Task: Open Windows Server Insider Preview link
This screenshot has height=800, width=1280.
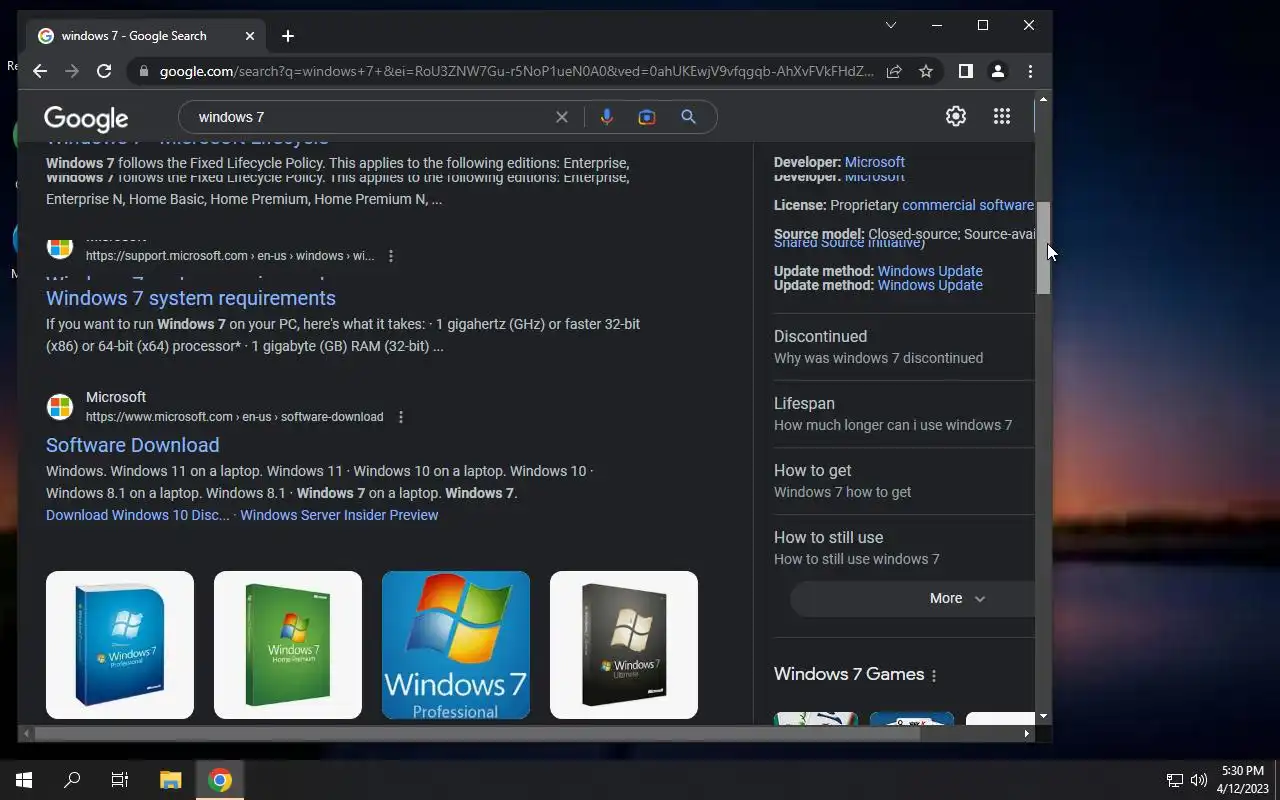Action: coord(339,515)
